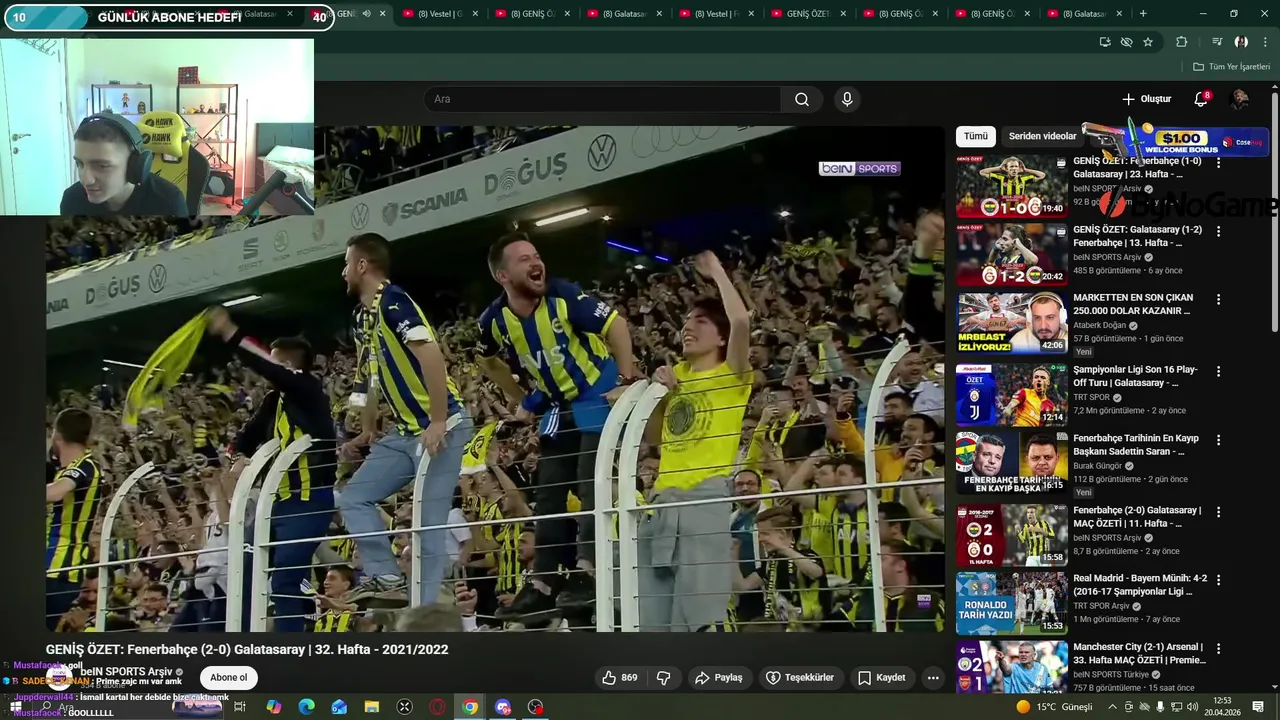The width and height of the screenshot is (1280, 720).
Task: Open the YouTube notifications bell
Action: point(1201,99)
